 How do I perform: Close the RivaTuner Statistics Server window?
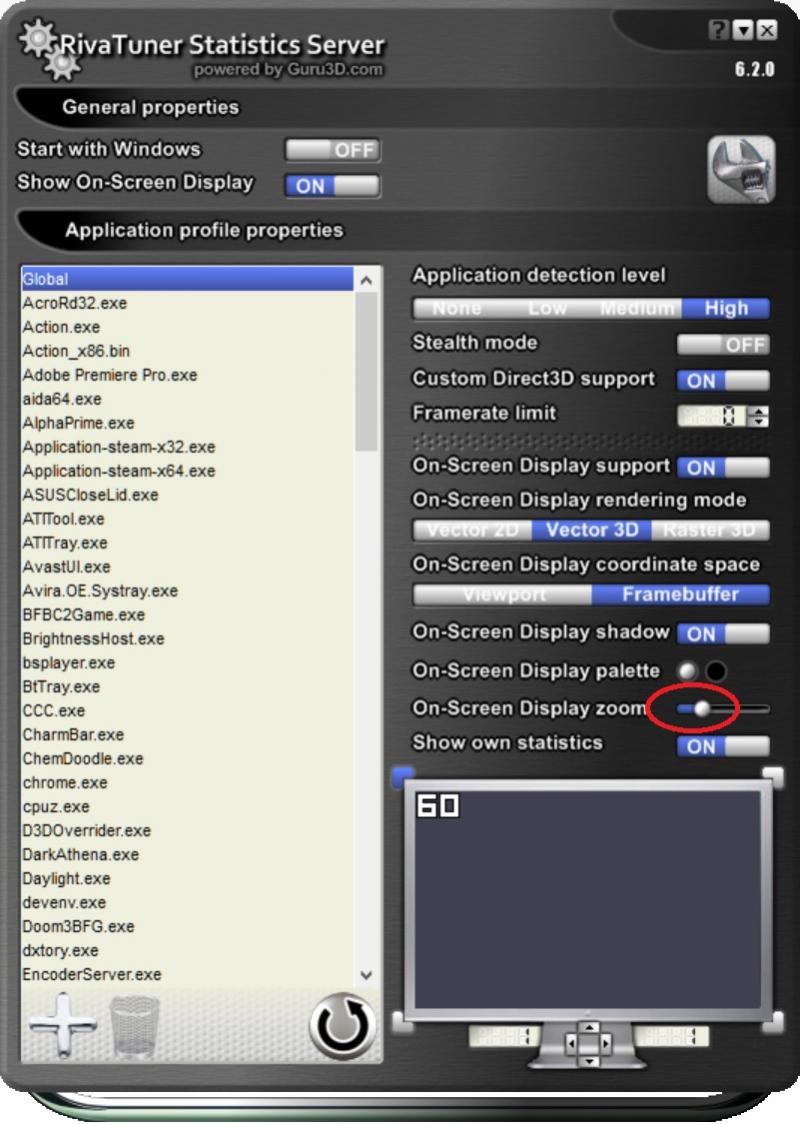click(767, 30)
